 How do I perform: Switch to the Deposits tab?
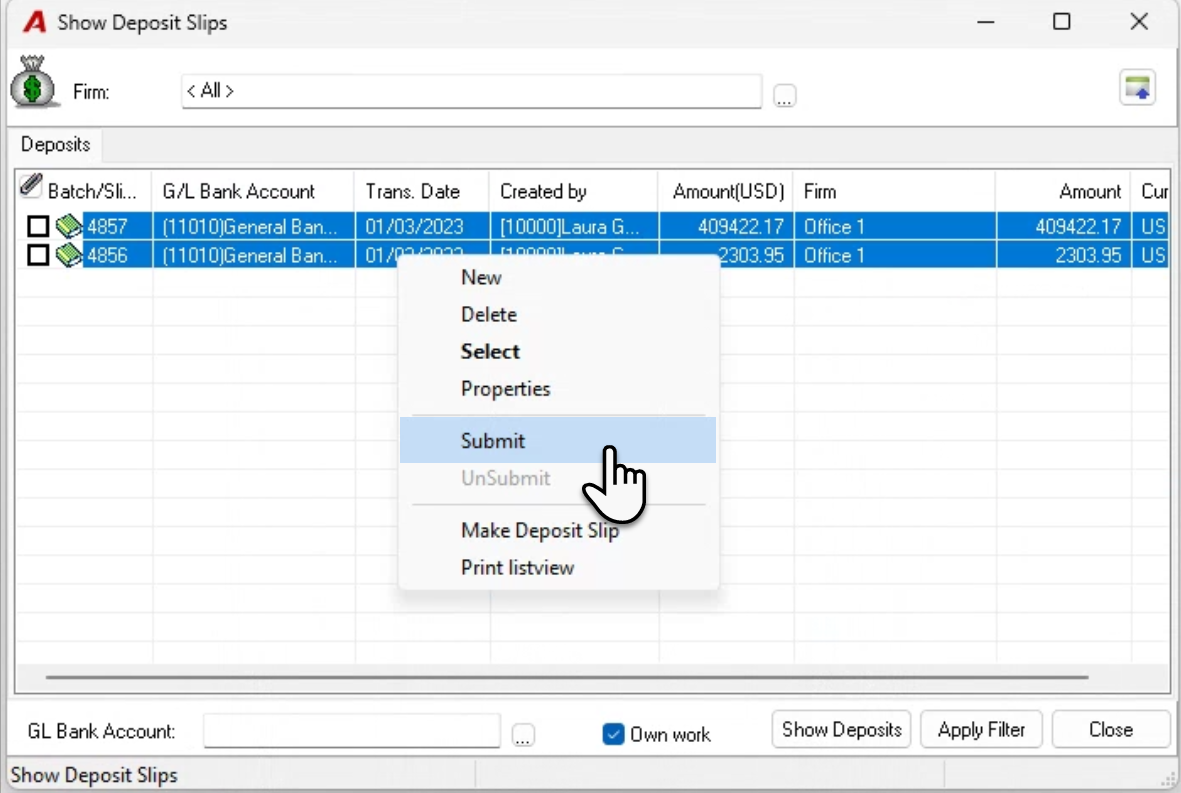(56, 145)
